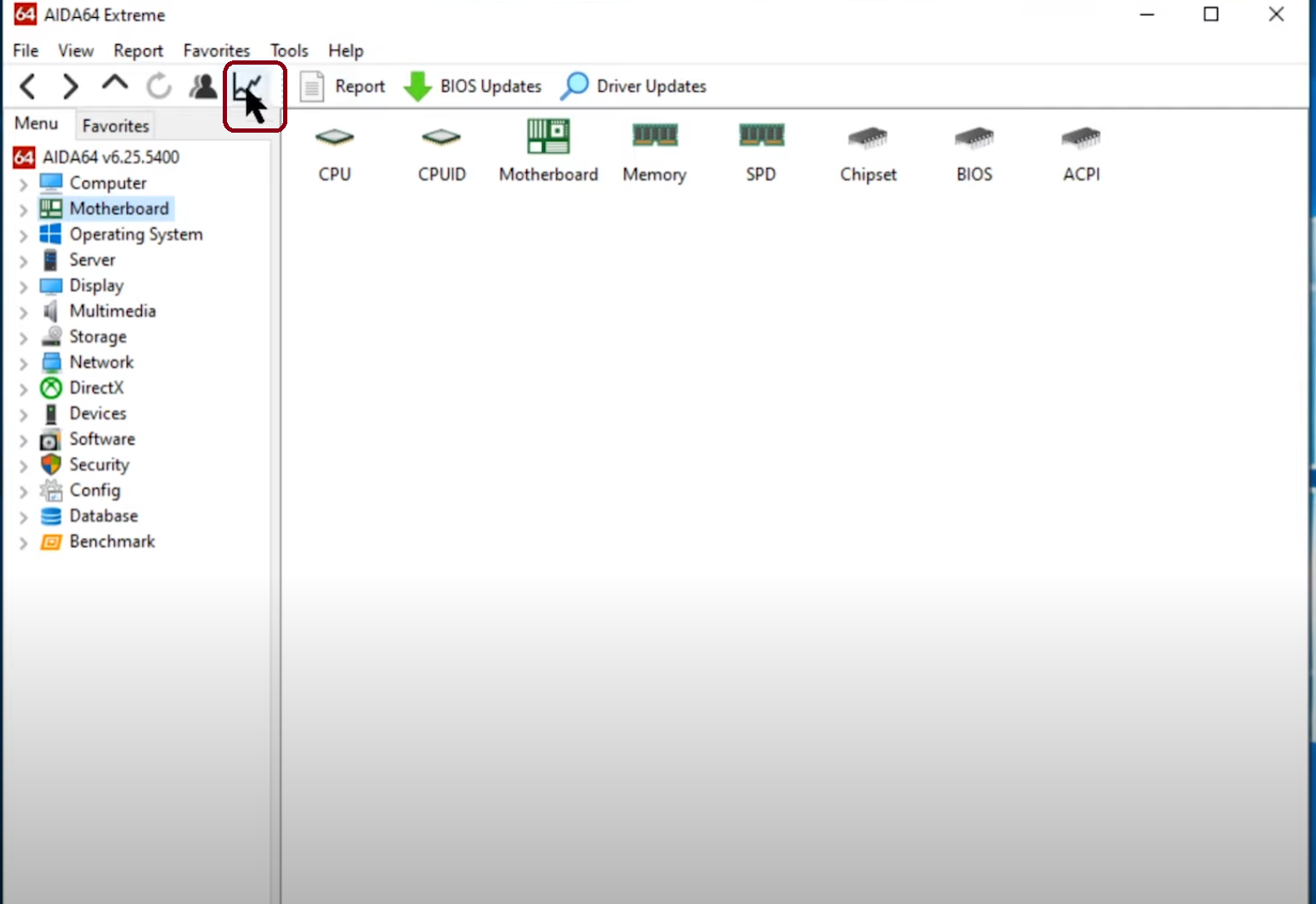Click the Refresh toolbar icon
This screenshot has height=904, width=1316.
pos(159,86)
